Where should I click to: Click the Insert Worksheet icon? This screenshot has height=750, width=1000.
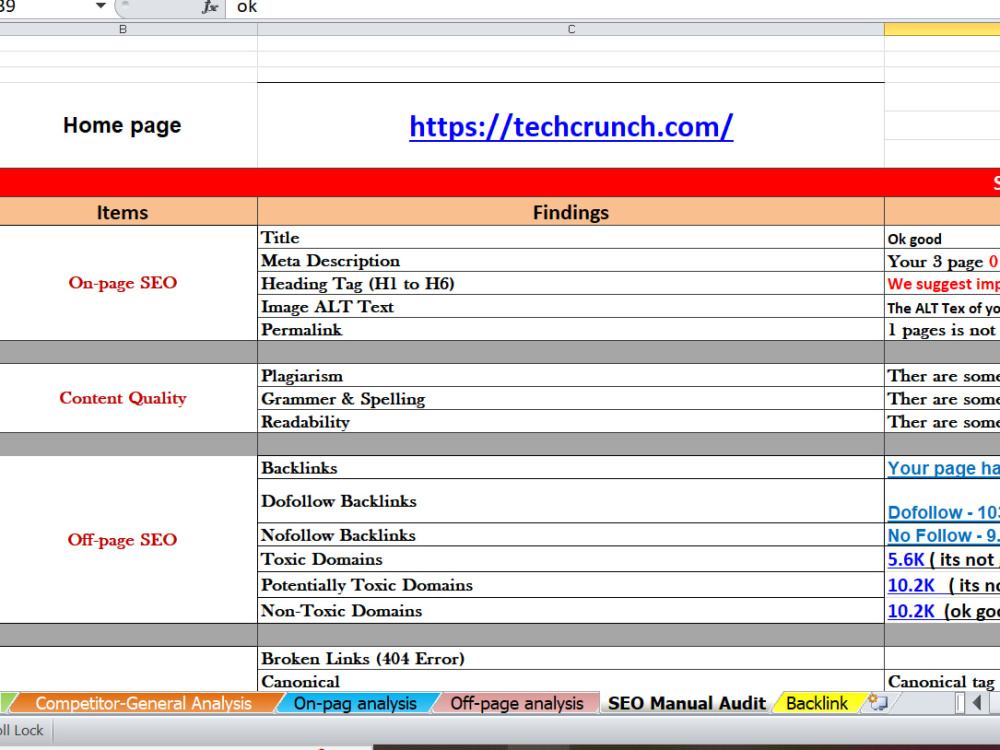878,703
